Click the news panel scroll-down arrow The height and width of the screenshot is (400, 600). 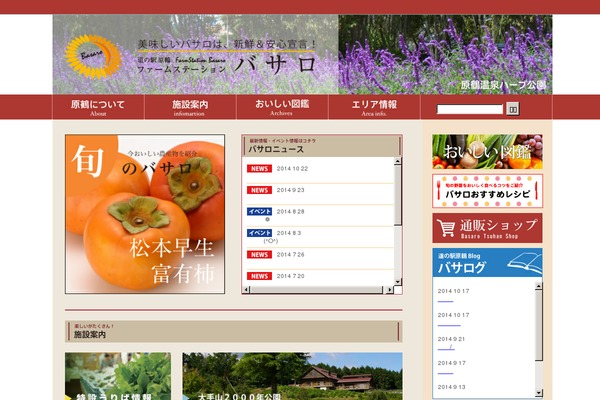coord(398,282)
